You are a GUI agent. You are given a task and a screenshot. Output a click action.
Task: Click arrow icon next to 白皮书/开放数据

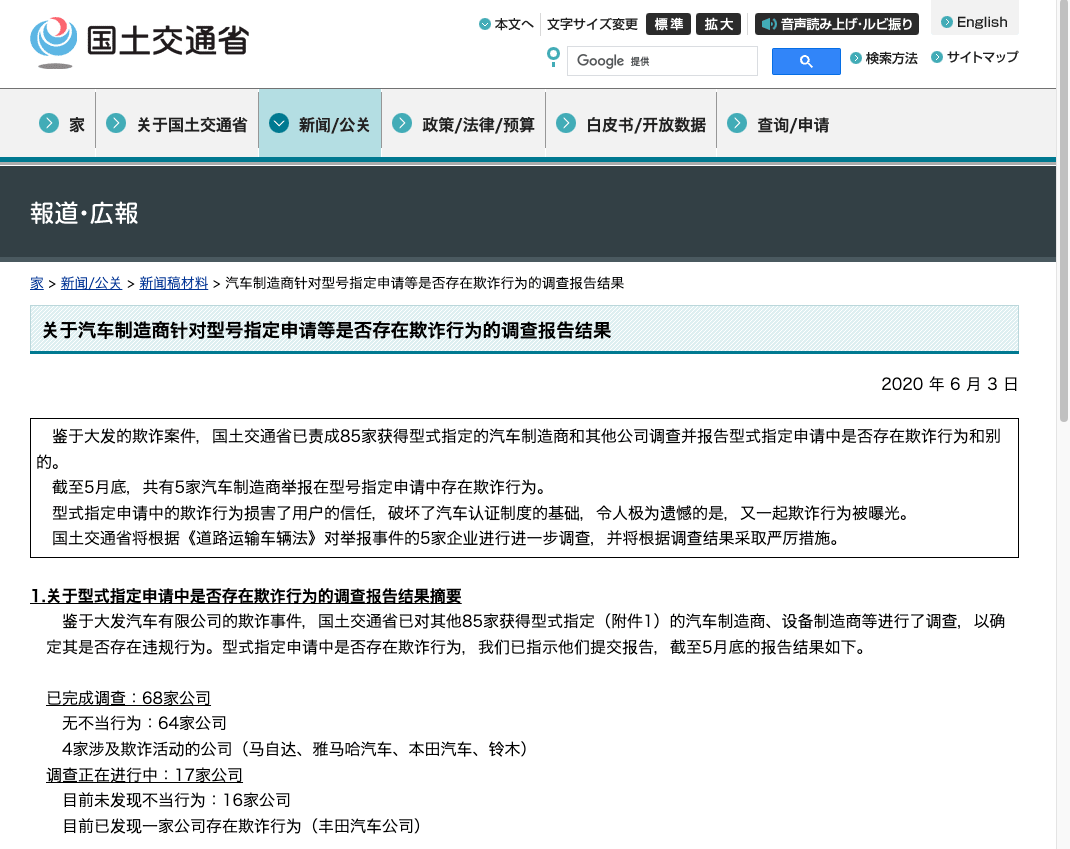(x=566, y=124)
